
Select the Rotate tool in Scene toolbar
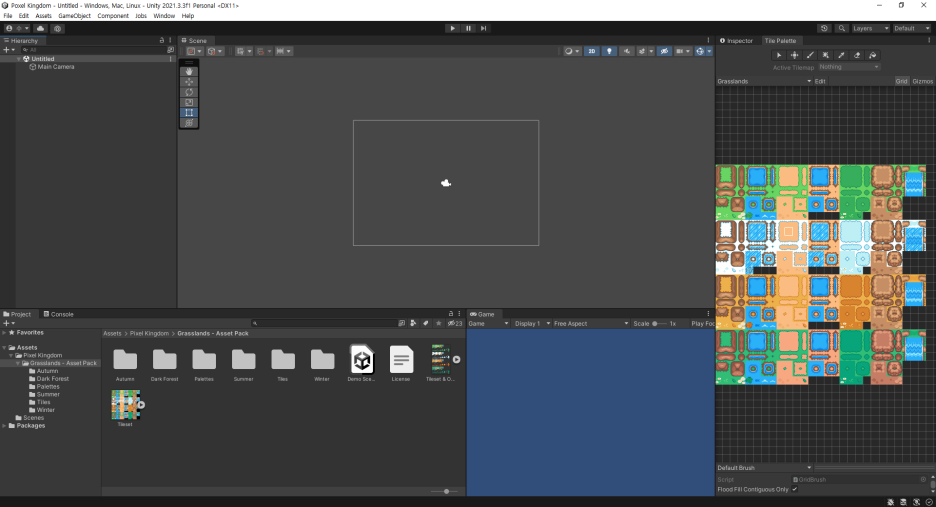click(x=189, y=92)
